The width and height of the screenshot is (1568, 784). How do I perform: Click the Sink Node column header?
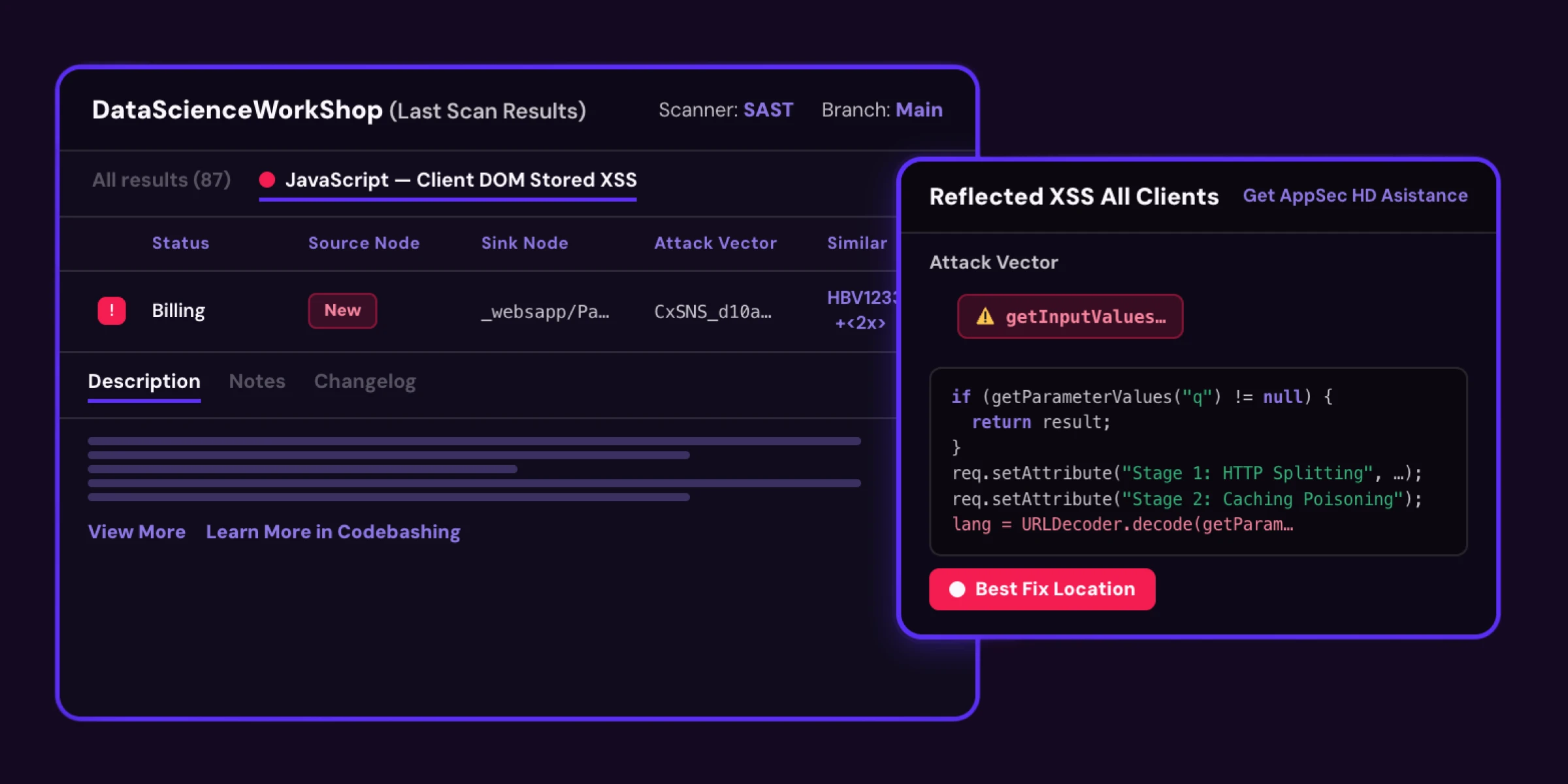click(525, 243)
